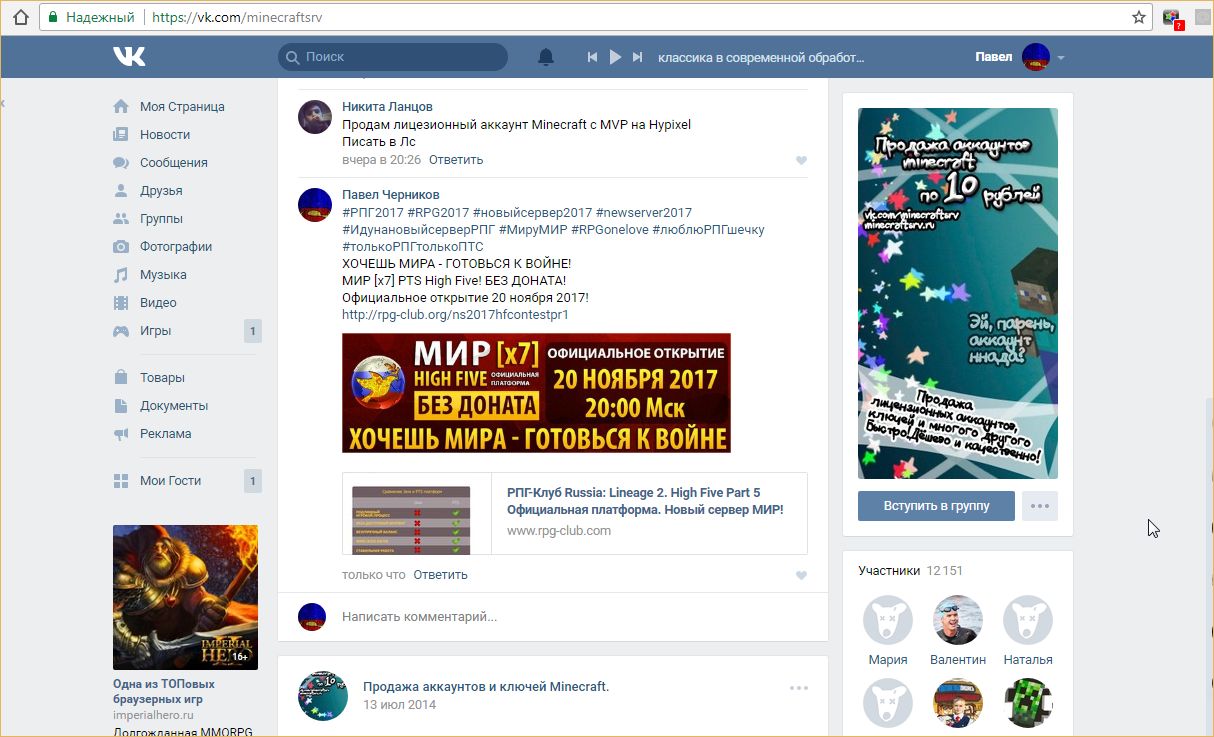Open the notifications bell

pos(546,57)
